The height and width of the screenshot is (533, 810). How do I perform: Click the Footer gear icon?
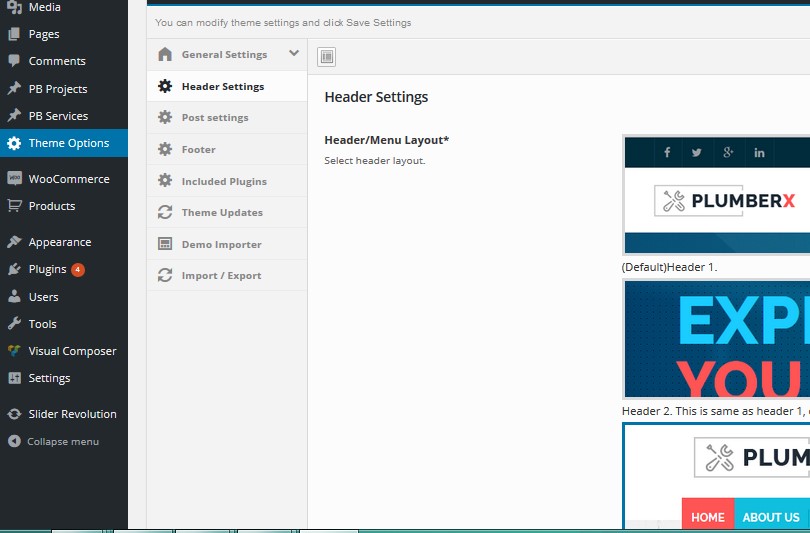pyautogui.click(x=165, y=149)
